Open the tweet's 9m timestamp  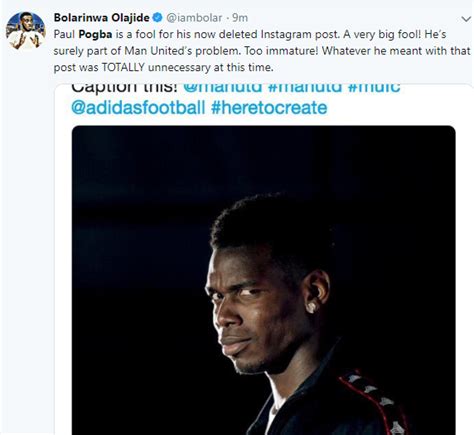tap(240, 18)
